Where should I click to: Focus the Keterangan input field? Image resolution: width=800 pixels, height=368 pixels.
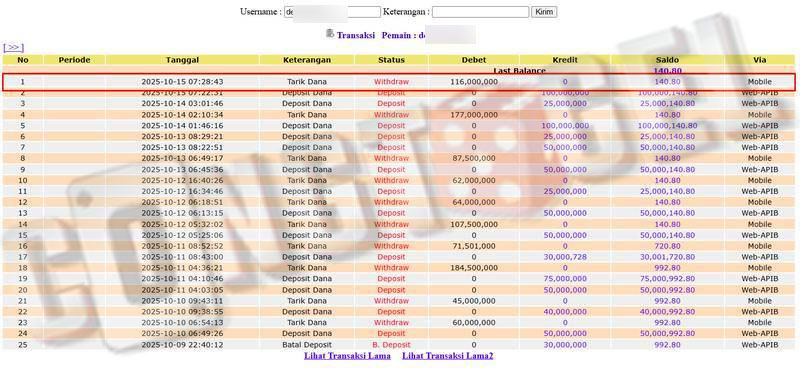[480, 12]
